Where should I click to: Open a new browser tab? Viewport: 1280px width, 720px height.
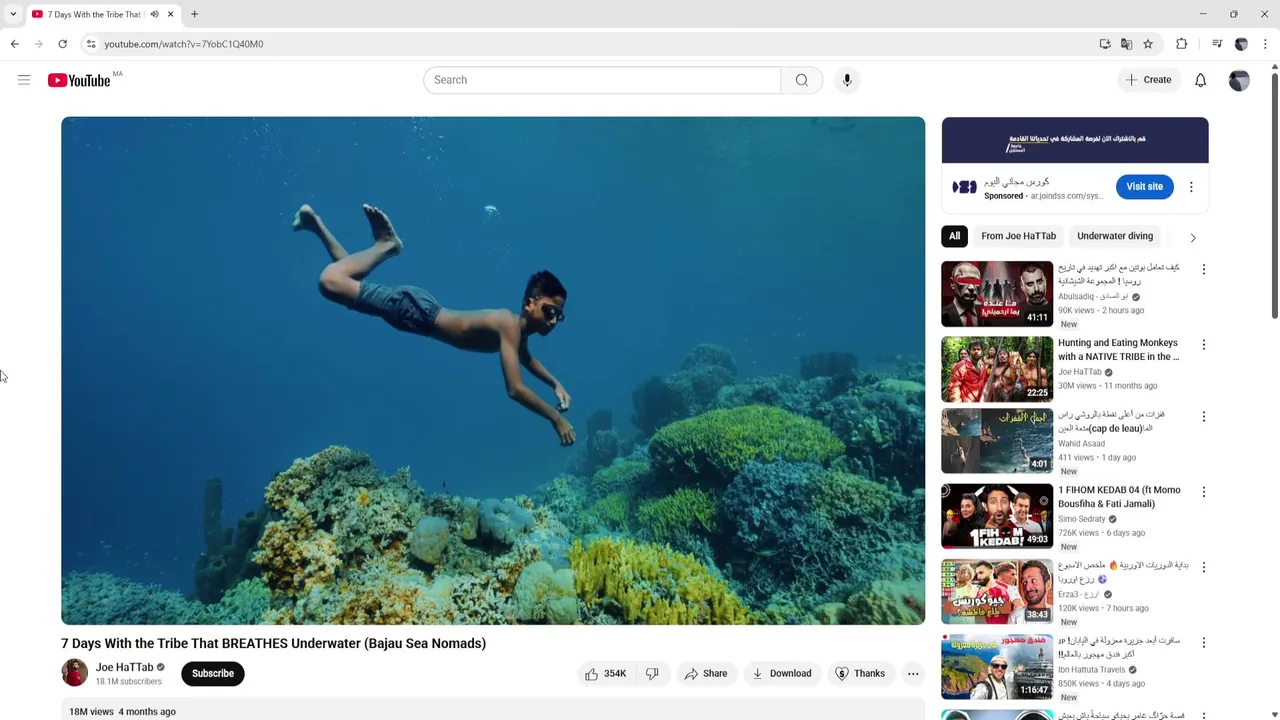pyautogui.click(x=194, y=14)
